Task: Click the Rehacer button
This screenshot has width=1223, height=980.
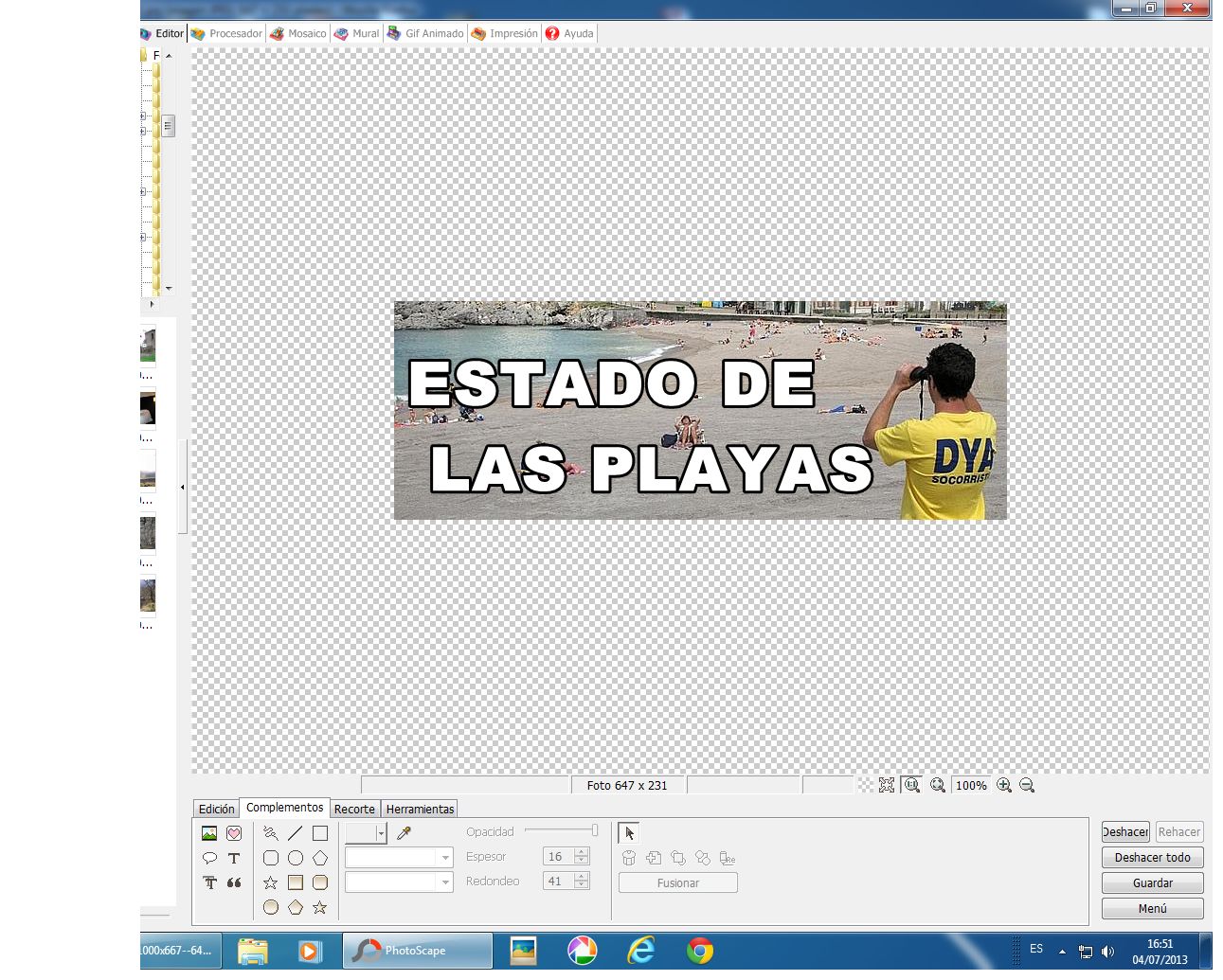Action: 1179,832
